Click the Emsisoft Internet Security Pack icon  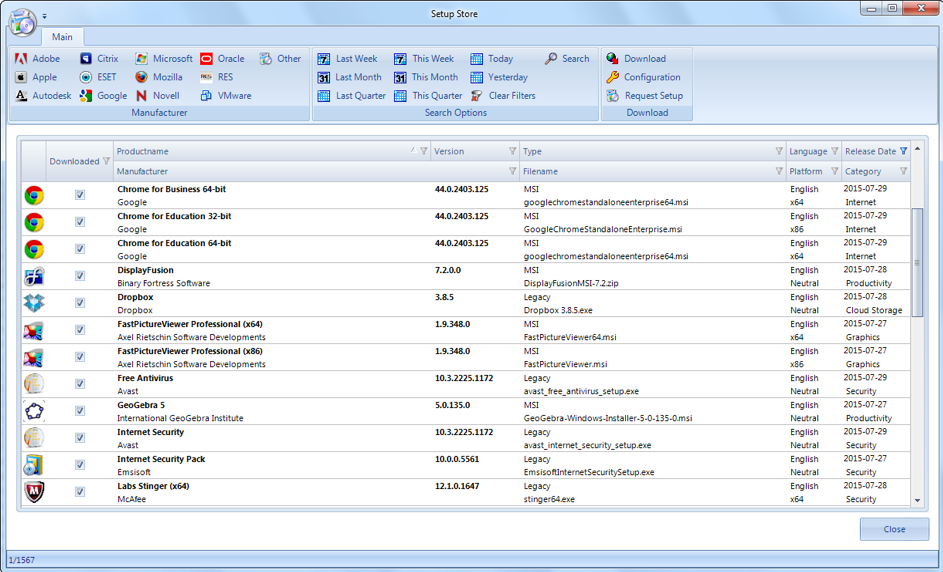pyautogui.click(x=34, y=465)
